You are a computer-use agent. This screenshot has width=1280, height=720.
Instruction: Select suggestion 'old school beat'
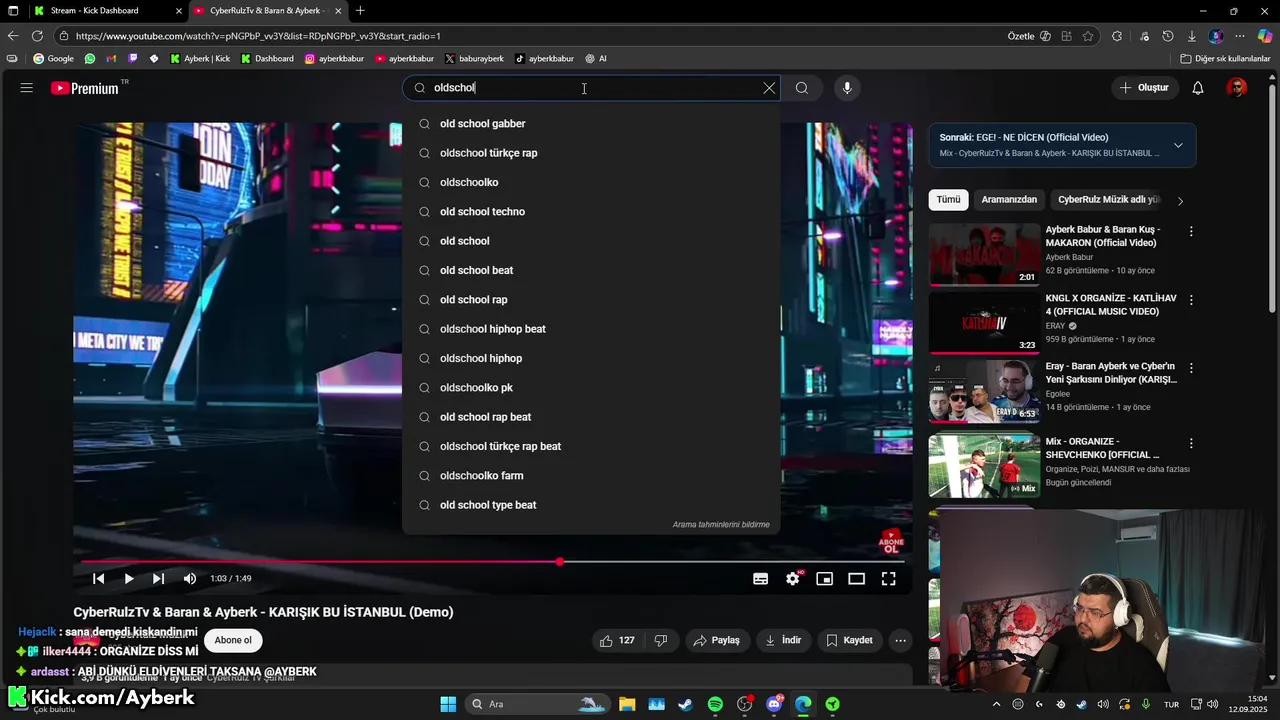591,270
